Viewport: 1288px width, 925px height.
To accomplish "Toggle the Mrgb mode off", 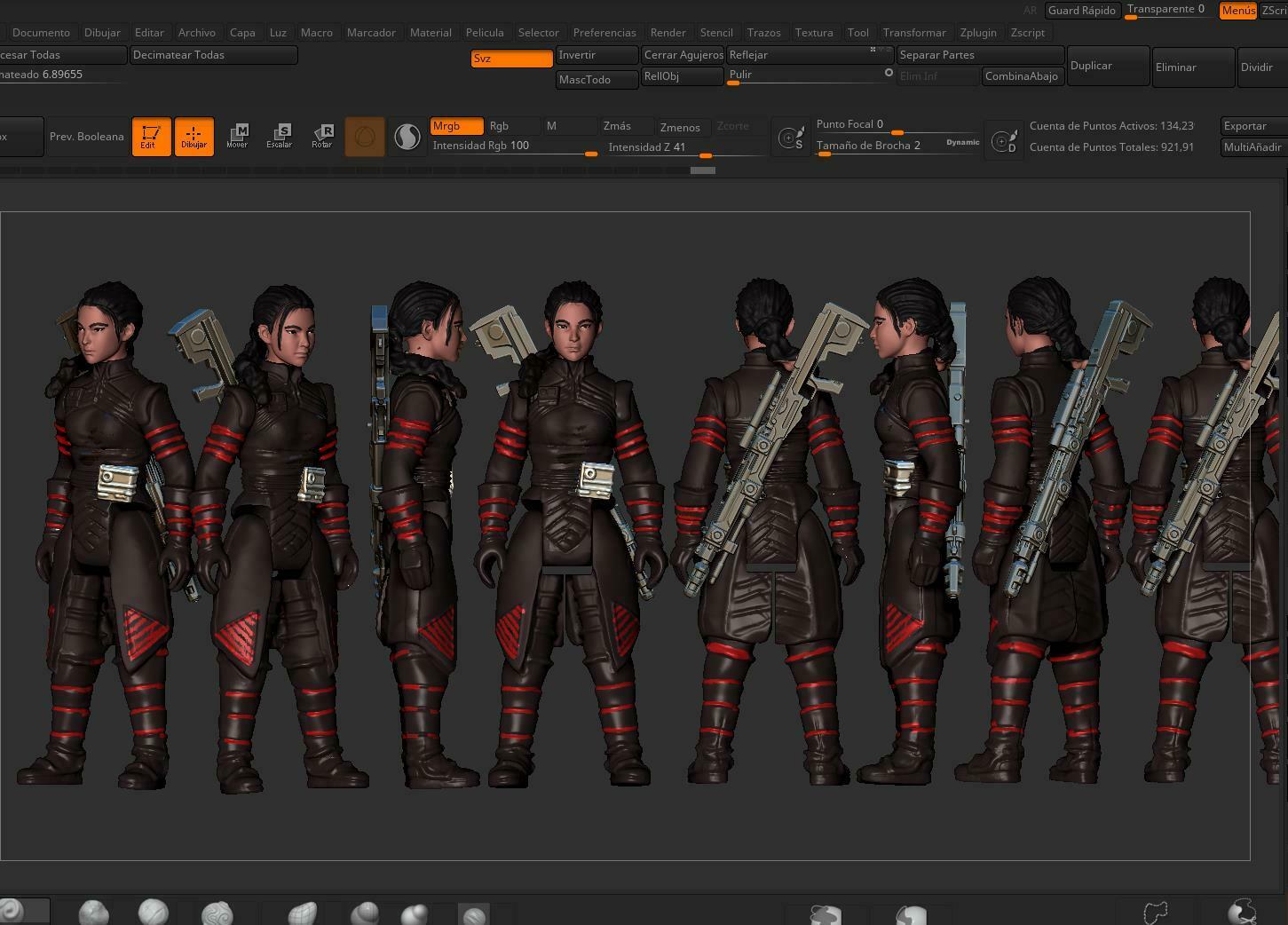I will (x=456, y=126).
